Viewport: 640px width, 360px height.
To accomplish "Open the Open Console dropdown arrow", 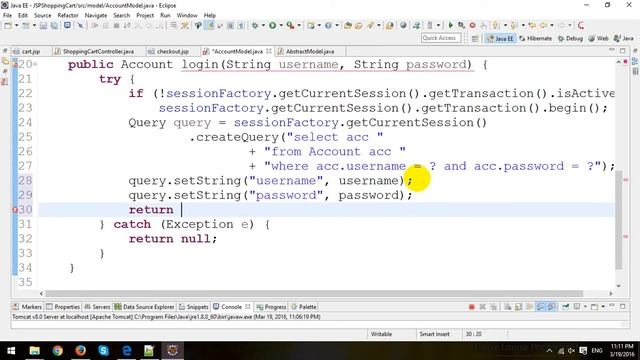I will tap(603, 307).
